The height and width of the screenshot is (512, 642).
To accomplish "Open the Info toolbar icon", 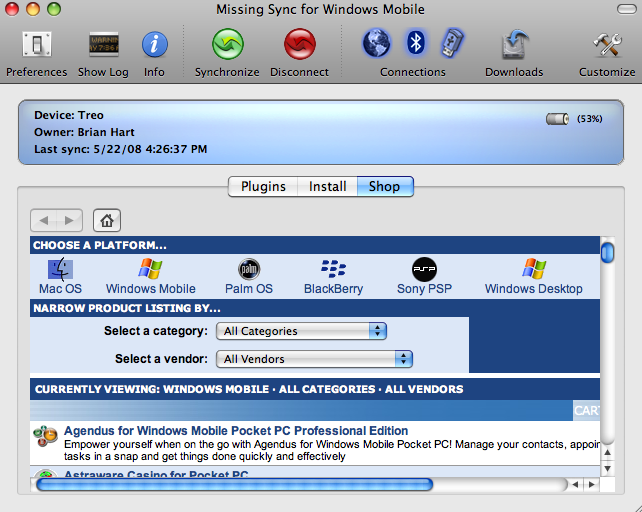I will click(154, 46).
